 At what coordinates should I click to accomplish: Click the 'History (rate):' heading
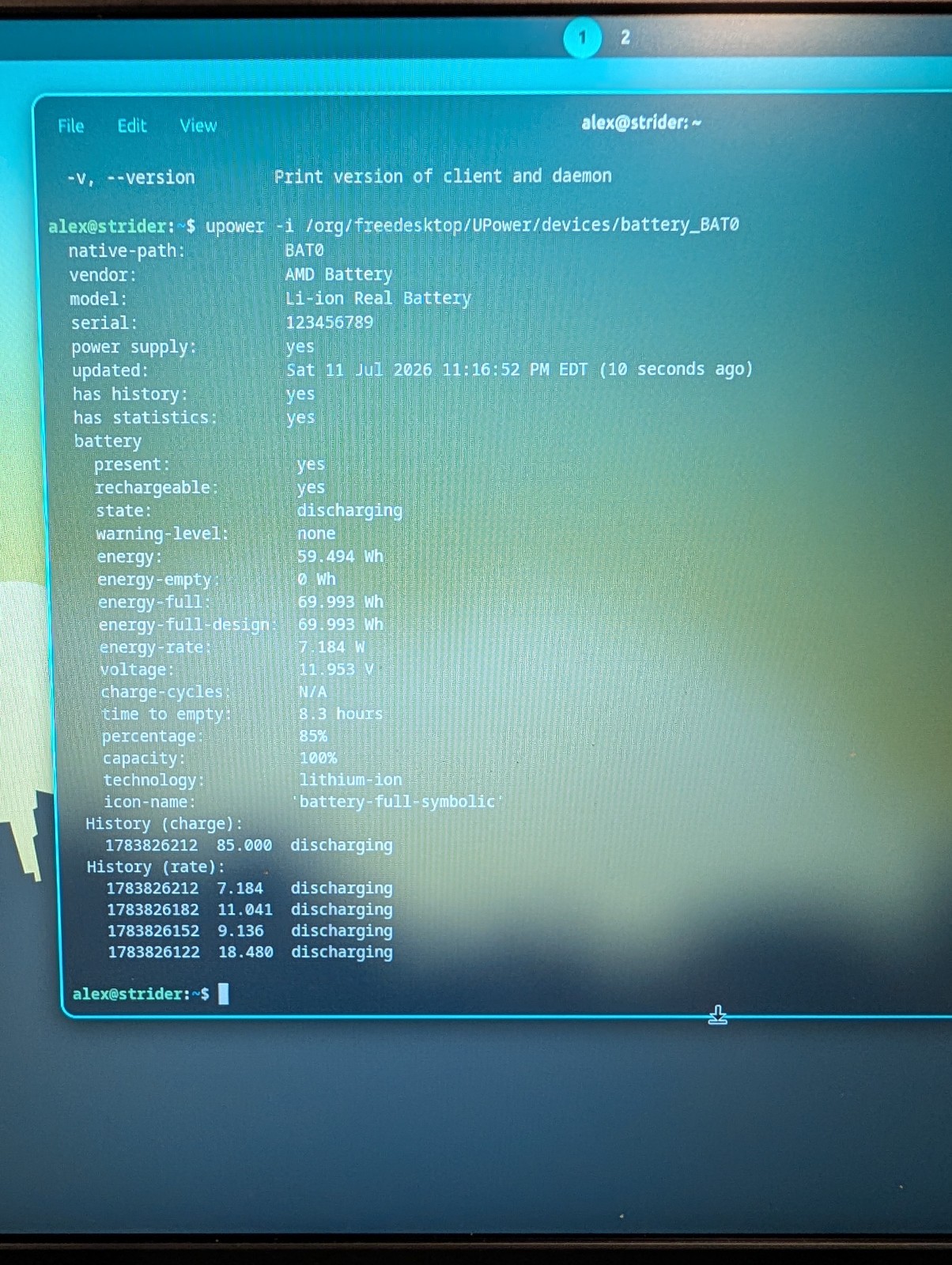(x=155, y=867)
